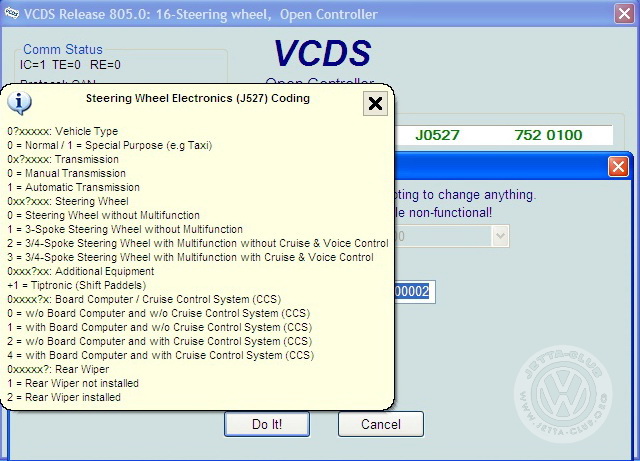Click the '0x?xxxx: Transmission' line

click(63, 159)
